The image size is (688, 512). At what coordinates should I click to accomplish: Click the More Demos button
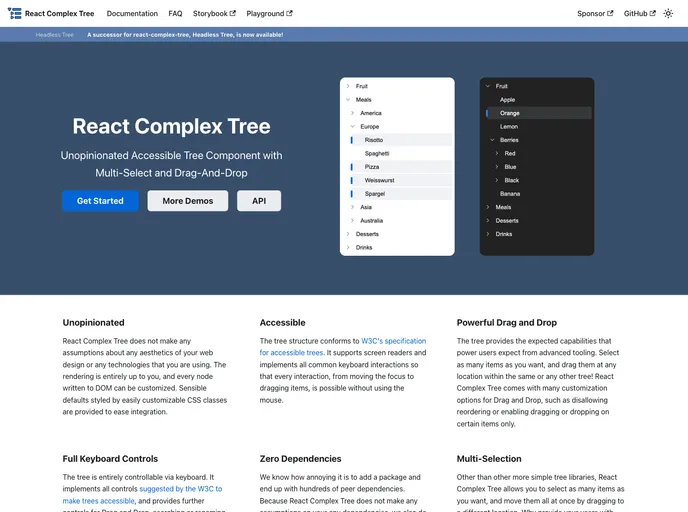188,201
